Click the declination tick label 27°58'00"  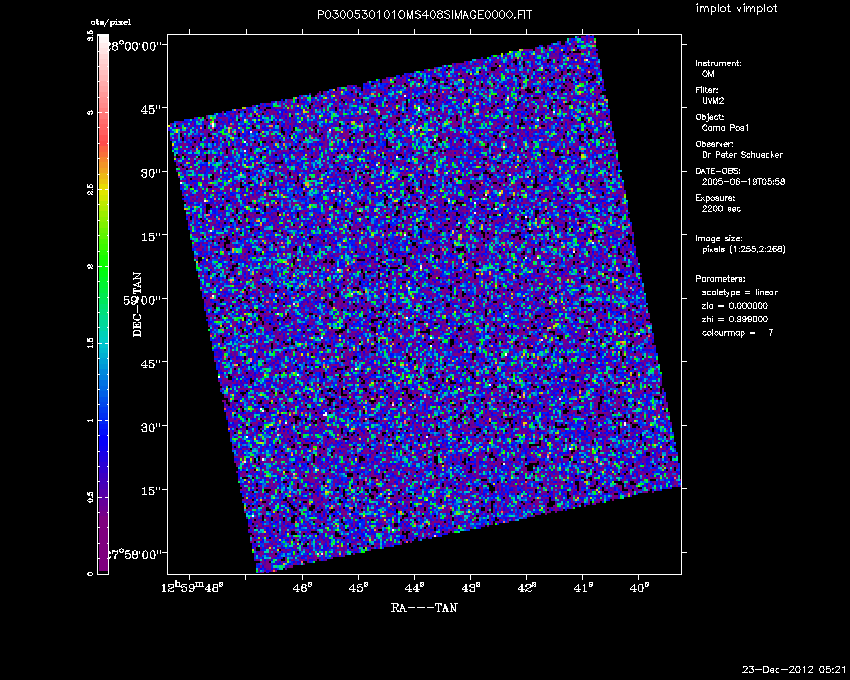coord(134,554)
